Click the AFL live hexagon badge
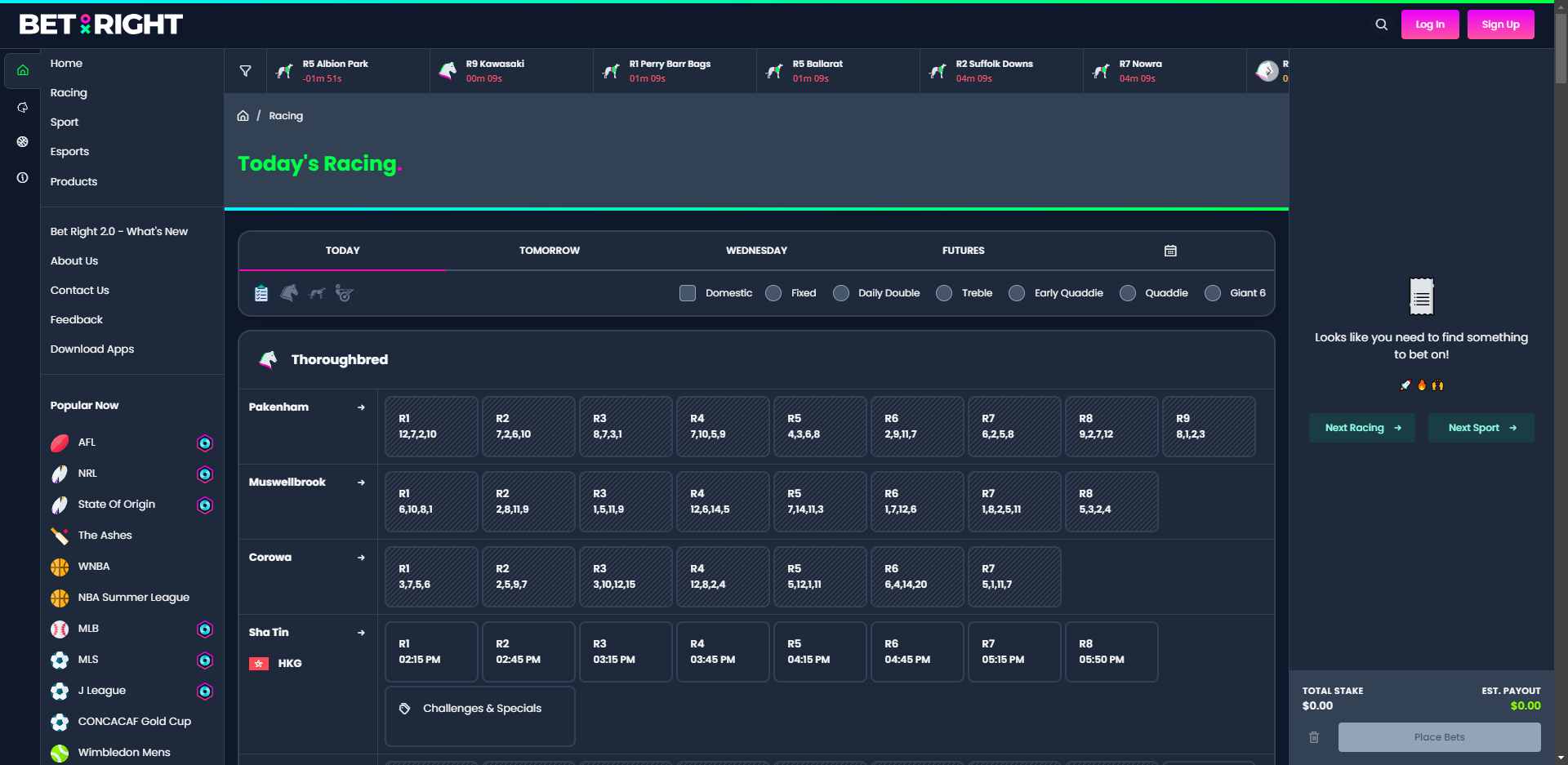 pyautogui.click(x=205, y=443)
